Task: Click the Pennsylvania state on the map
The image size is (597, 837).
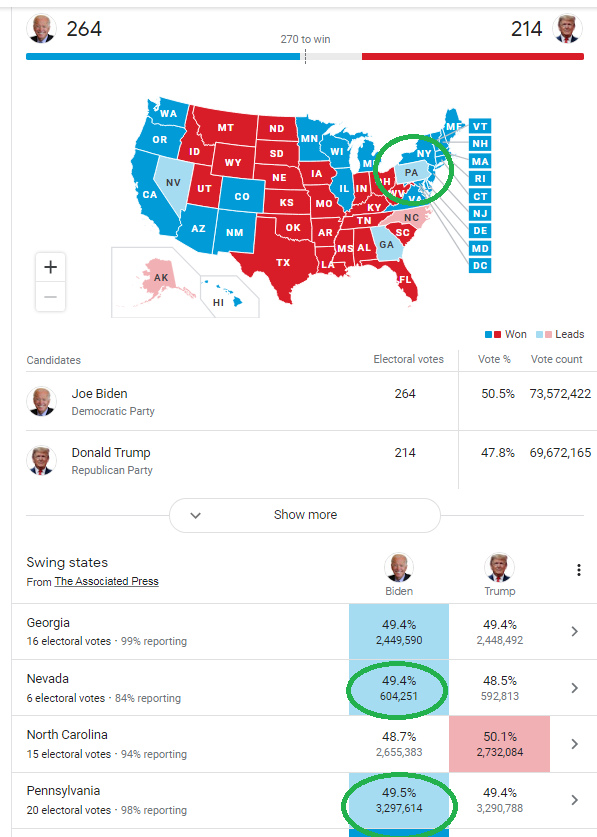Action: 411,172
